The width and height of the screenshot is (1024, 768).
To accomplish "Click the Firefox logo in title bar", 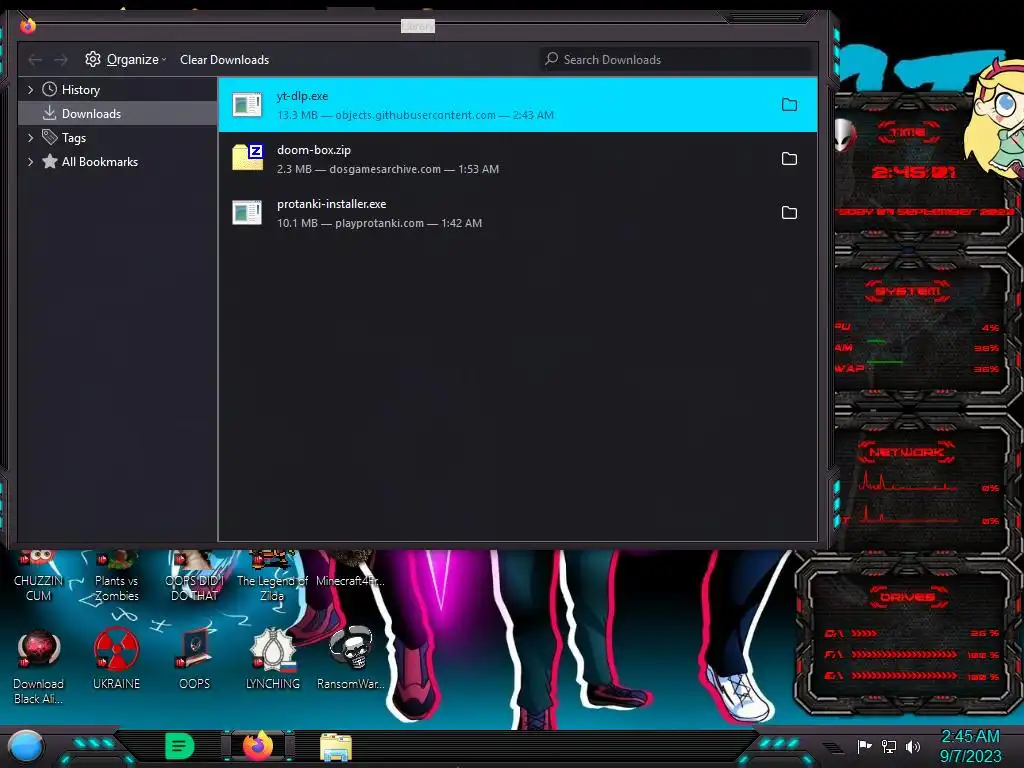I will [x=28, y=25].
